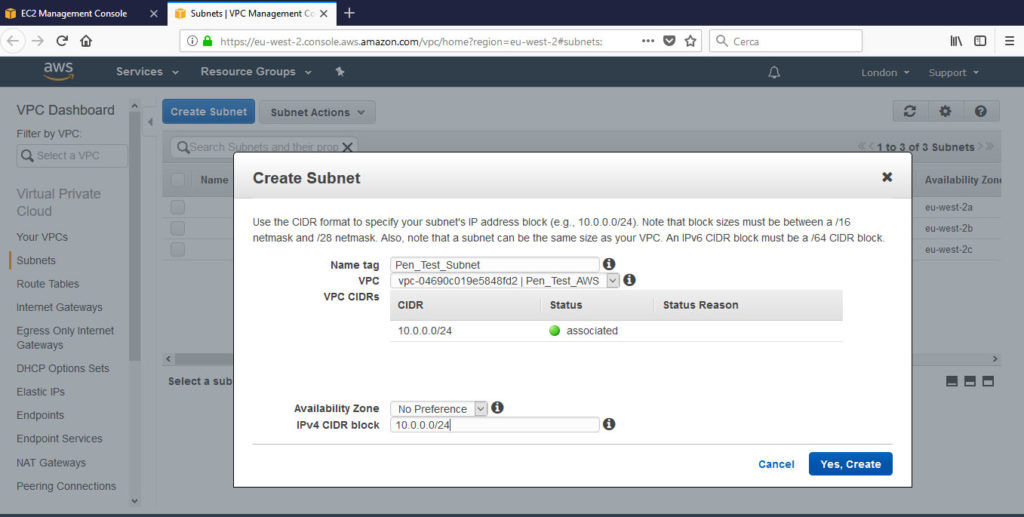
Task: Tick the select-all subnets header checkbox
Action: tap(178, 180)
